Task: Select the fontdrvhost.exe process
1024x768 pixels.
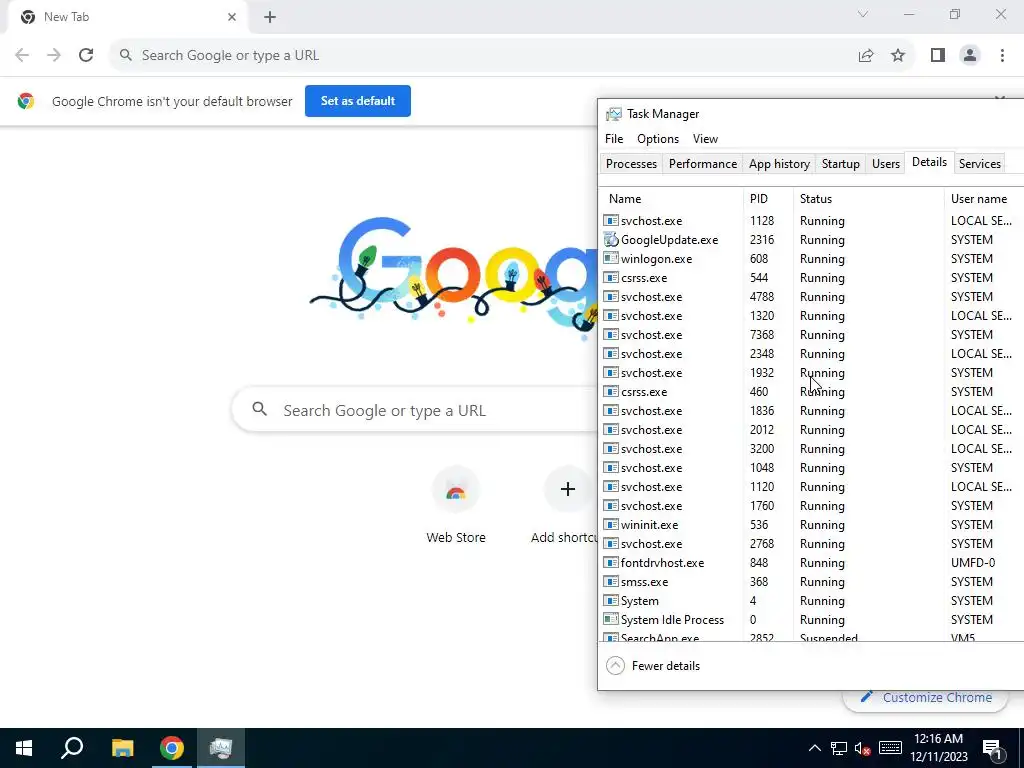Action: [812, 562]
